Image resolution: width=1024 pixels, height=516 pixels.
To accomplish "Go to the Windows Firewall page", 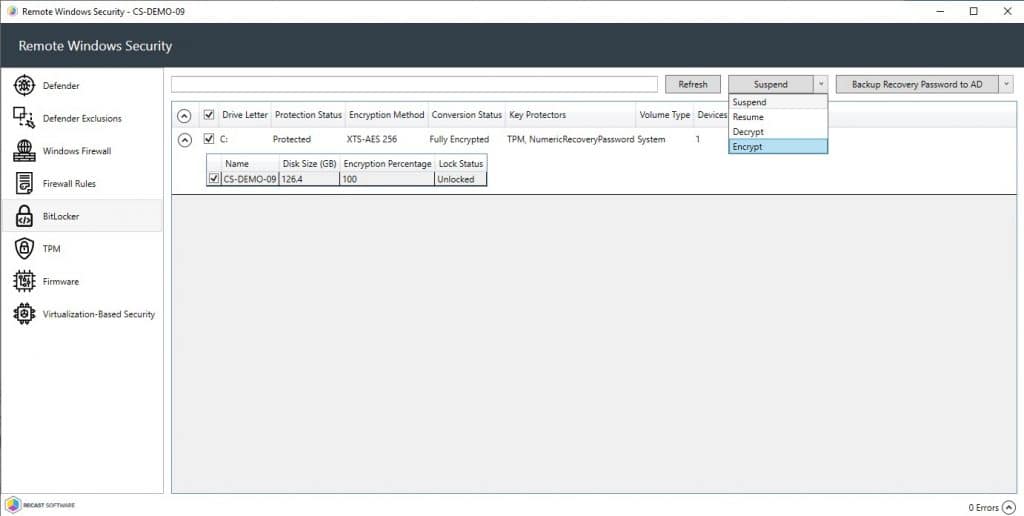I will click(77, 151).
